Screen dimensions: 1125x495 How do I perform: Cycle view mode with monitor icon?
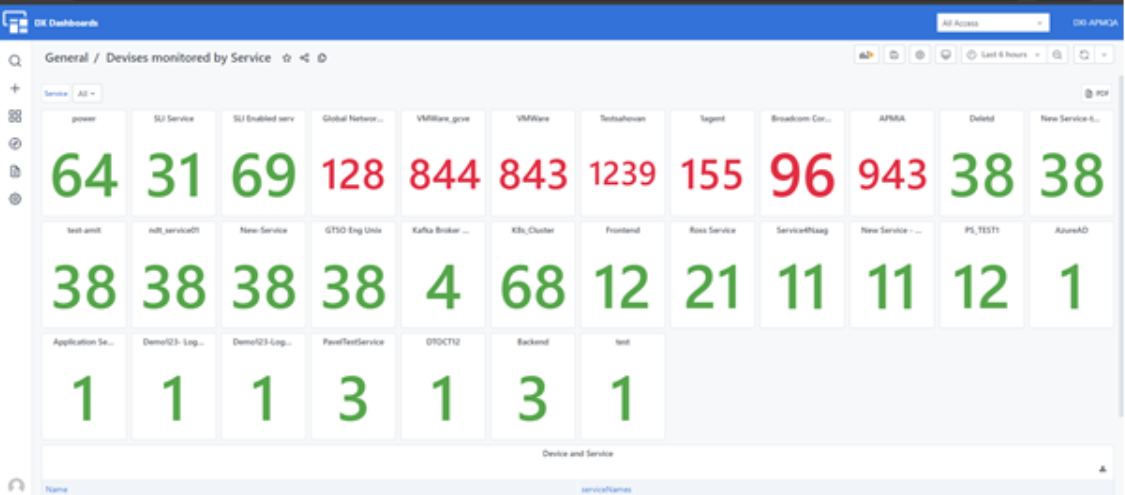(x=946, y=55)
